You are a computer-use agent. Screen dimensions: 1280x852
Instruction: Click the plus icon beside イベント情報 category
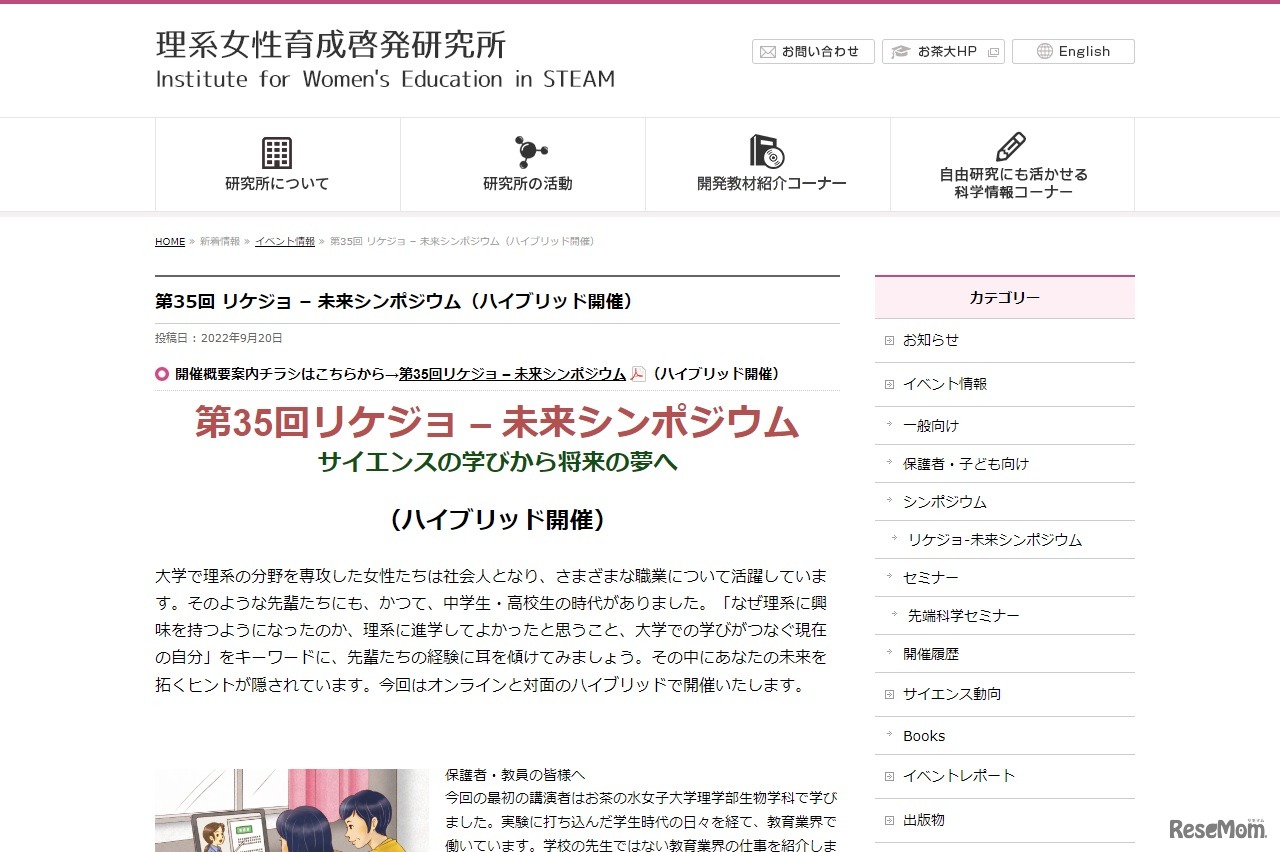[889, 385]
